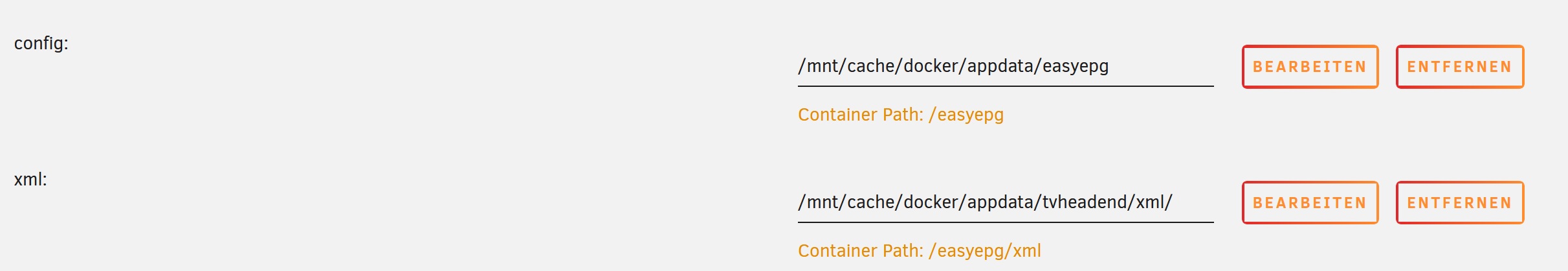Focus the tvheadend/xml/ host path field

1006,203
